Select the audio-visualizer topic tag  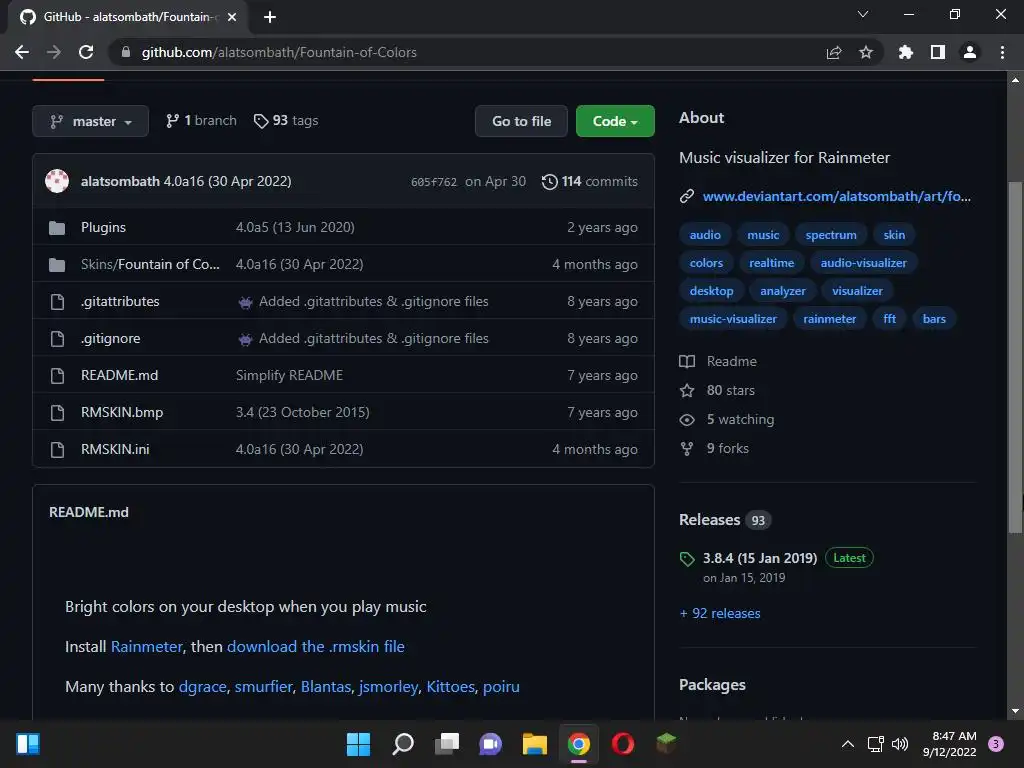[x=863, y=263]
